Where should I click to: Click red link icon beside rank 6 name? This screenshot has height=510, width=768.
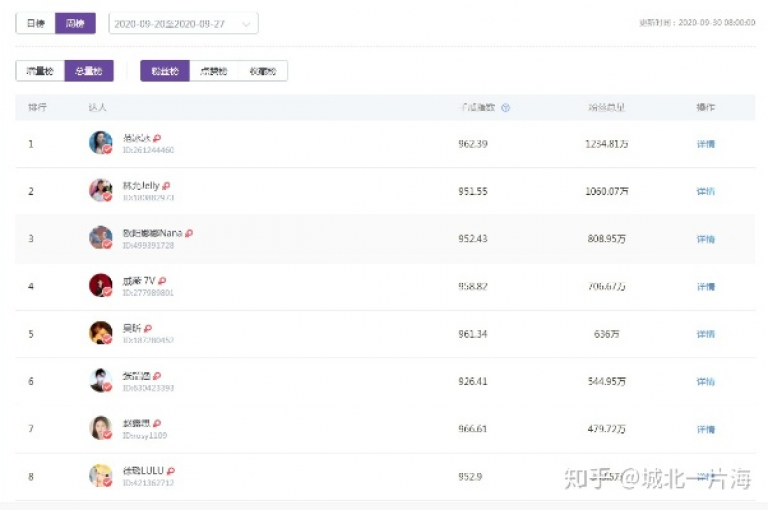[157, 376]
